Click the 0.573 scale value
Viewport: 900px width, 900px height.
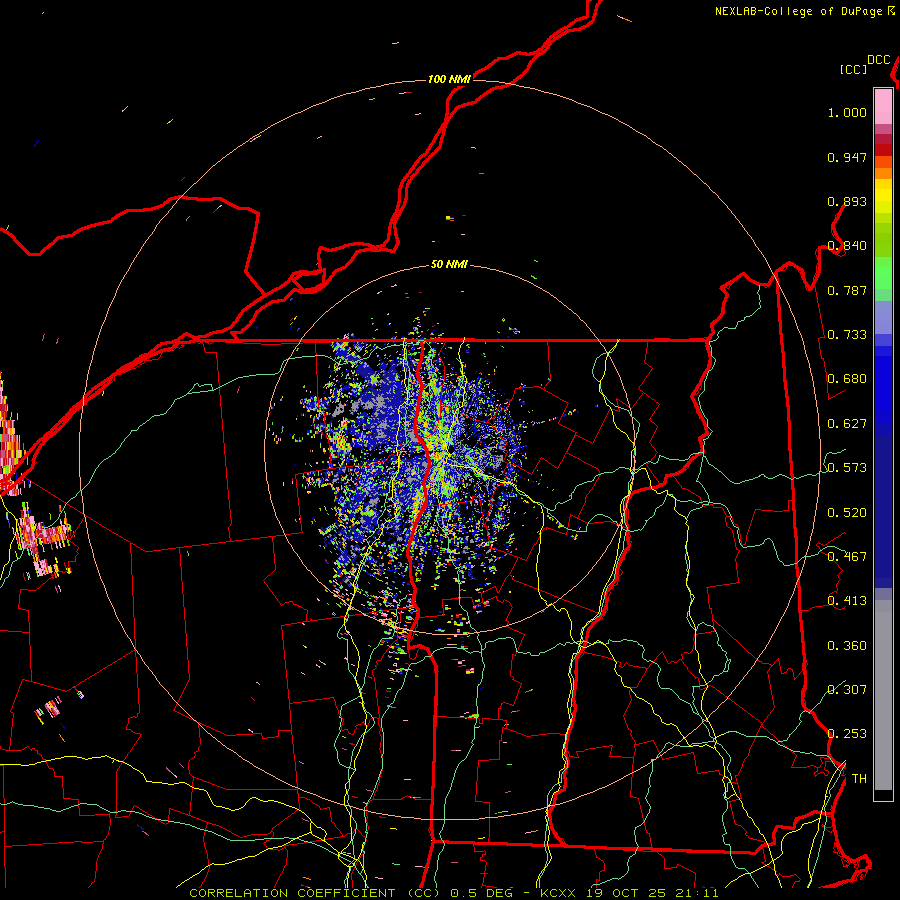click(847, 468)
